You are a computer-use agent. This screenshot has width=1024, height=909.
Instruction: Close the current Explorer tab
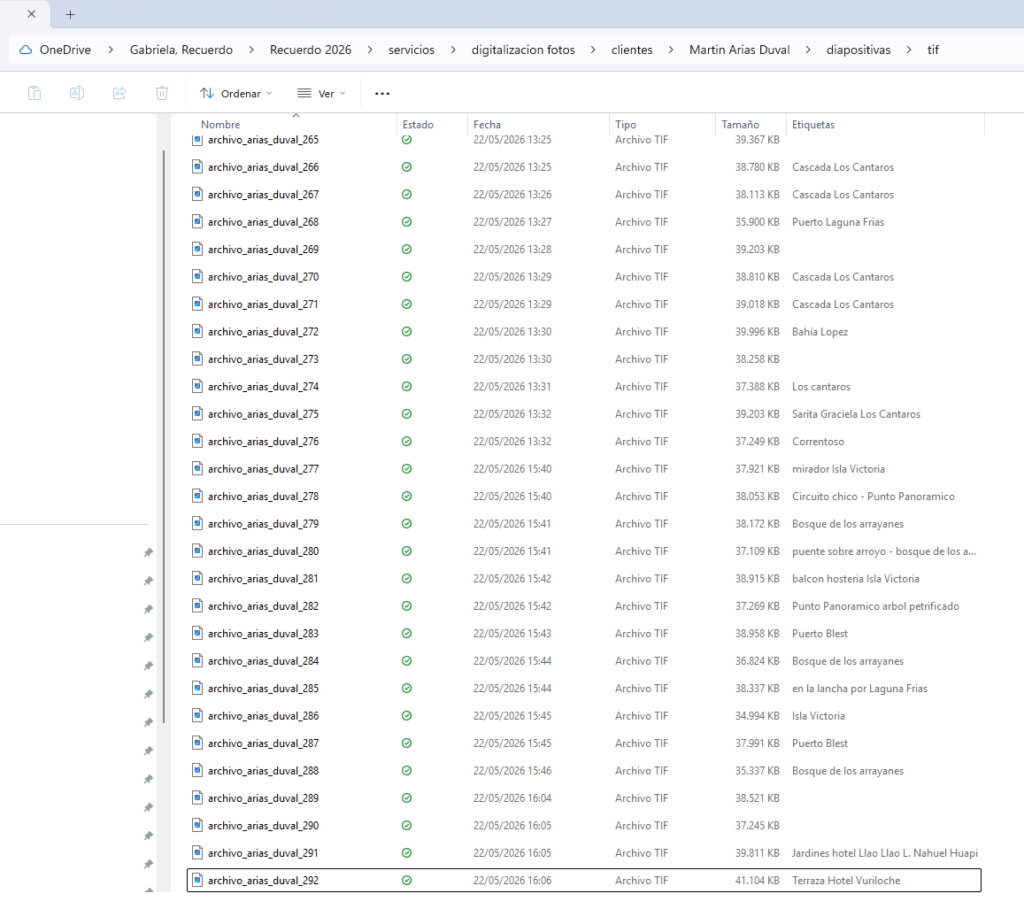coord(31,14)
